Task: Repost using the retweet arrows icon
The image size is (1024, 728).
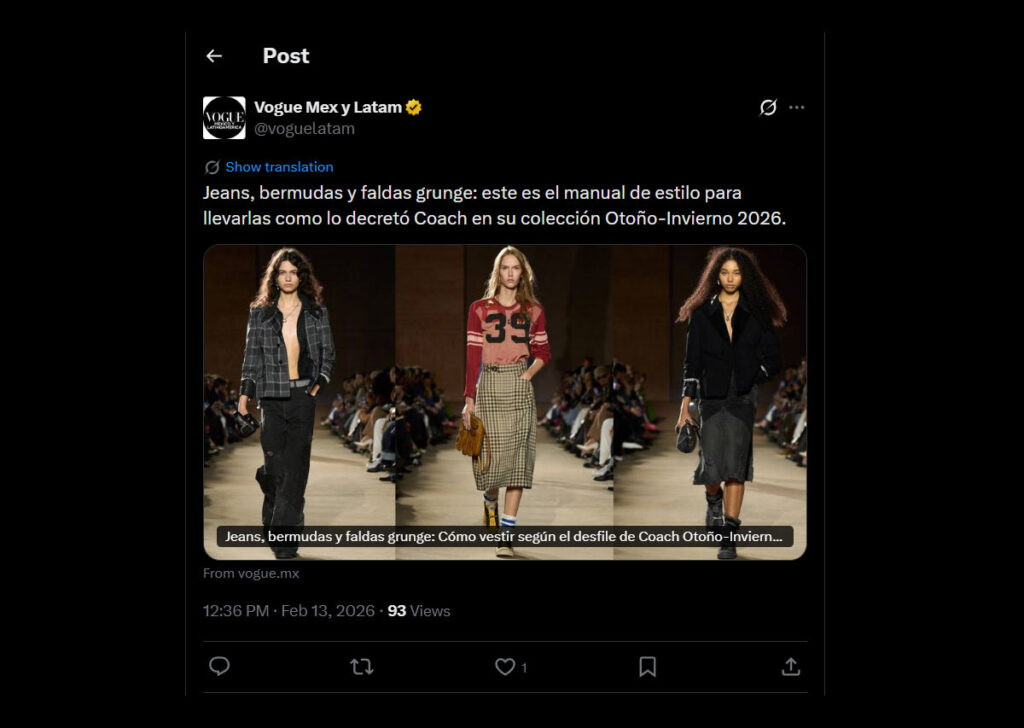Action: pos(362,666)
